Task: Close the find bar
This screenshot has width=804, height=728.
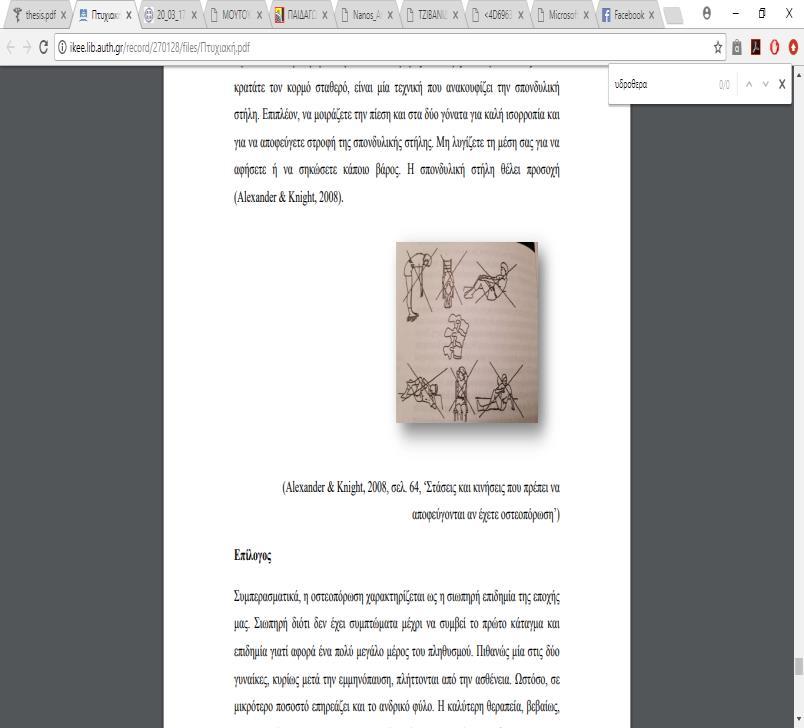Action: point(782,85)
